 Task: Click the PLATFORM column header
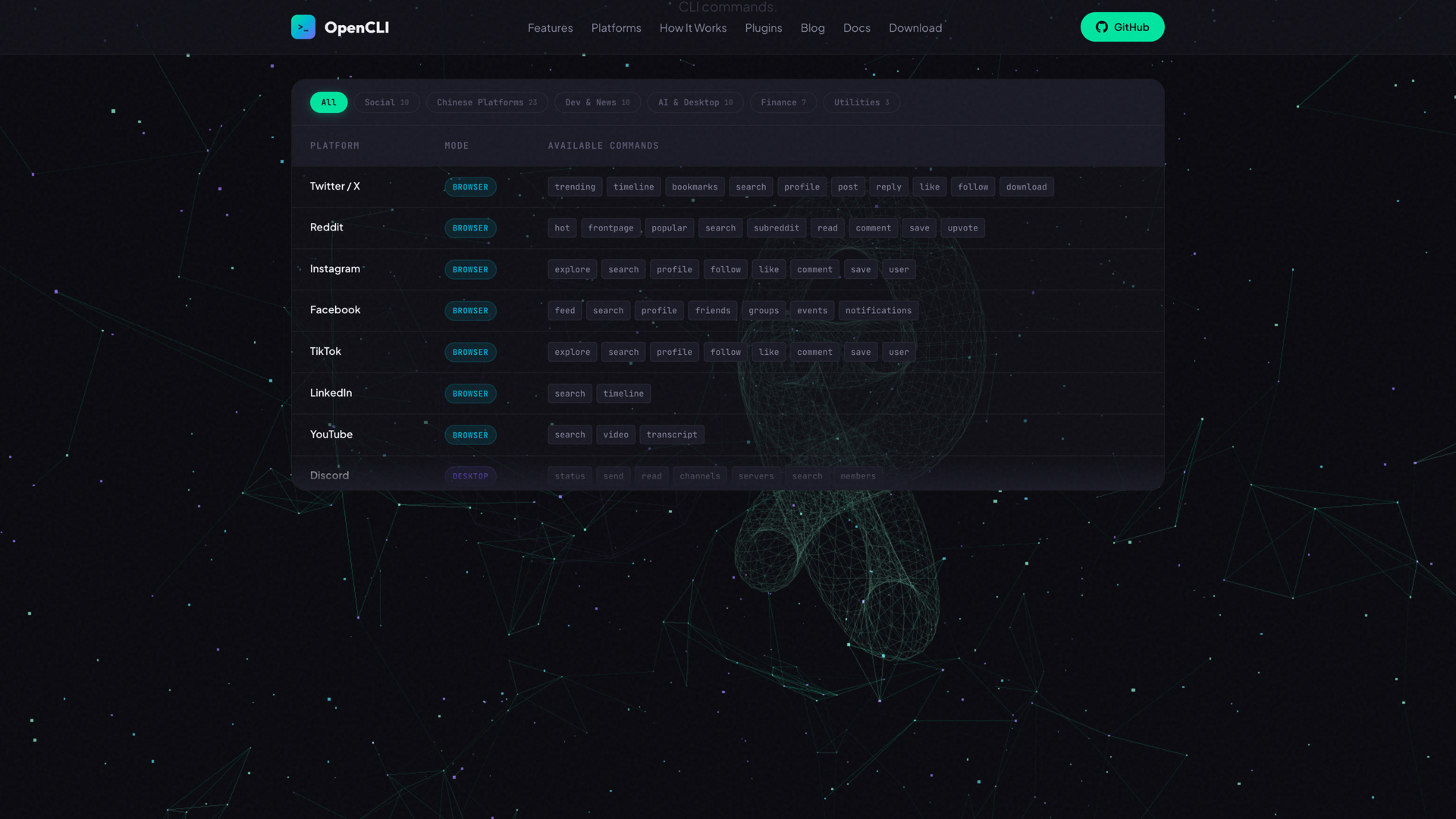coord(334,146)
